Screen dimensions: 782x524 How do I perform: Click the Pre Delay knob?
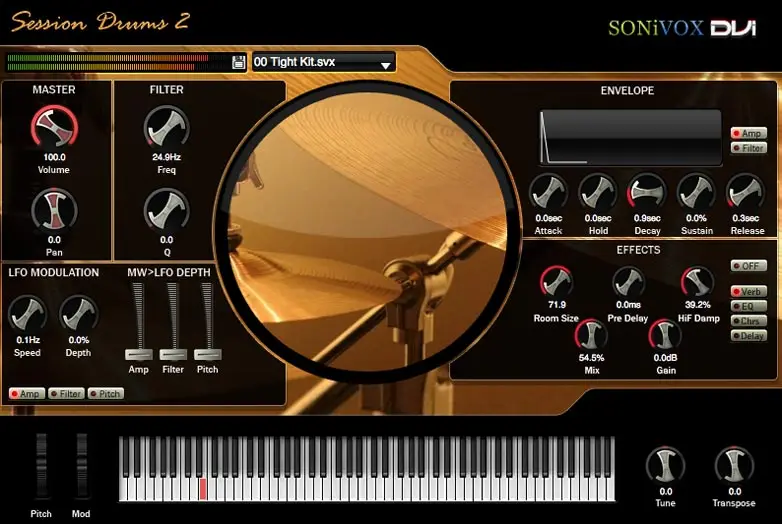[x=628, y=282]
